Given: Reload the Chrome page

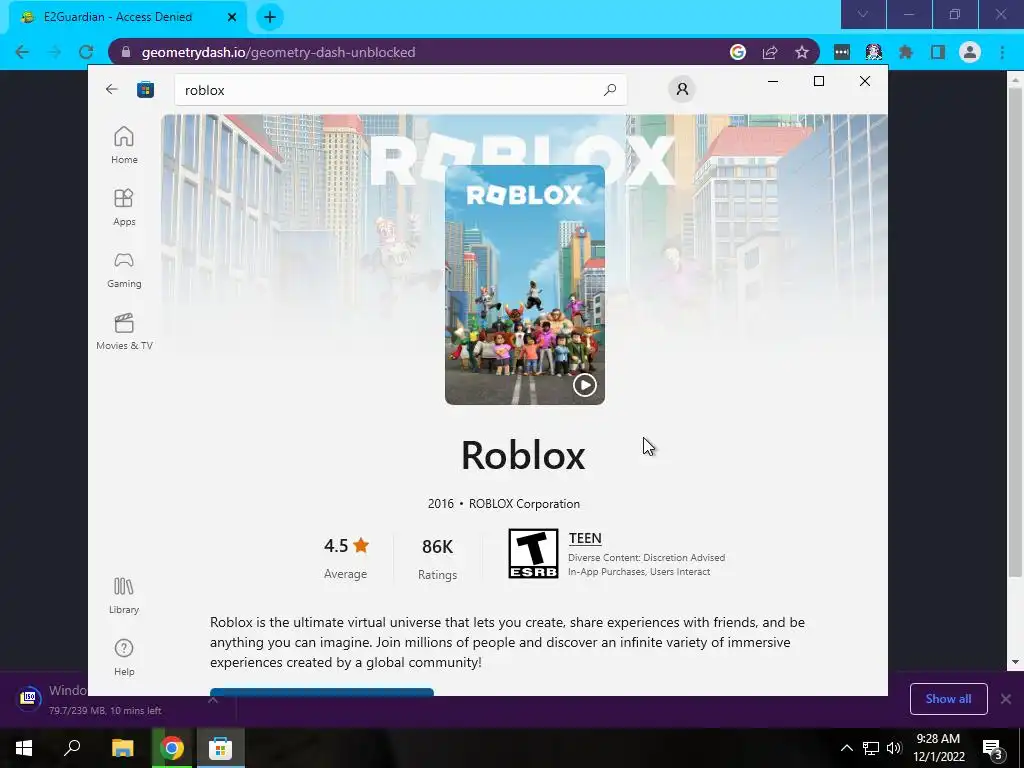Looking at the screenshot, I should [86, 52].
